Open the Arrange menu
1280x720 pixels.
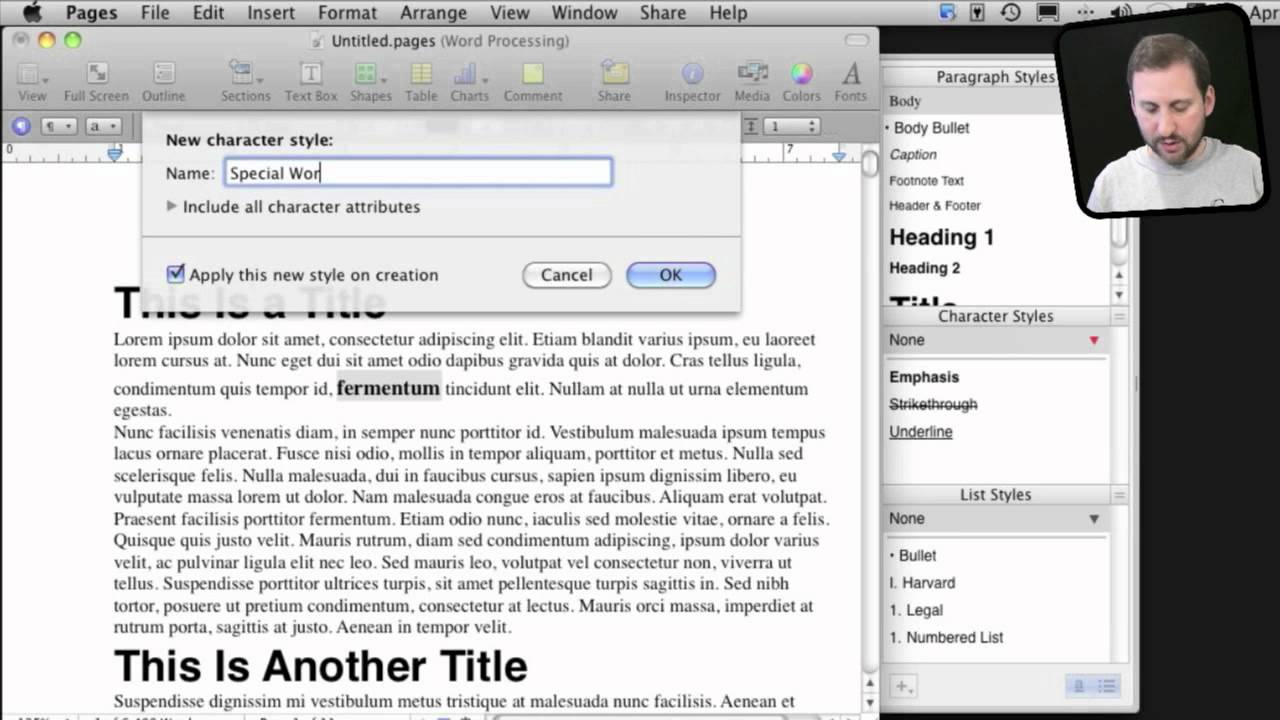point(434,13)
